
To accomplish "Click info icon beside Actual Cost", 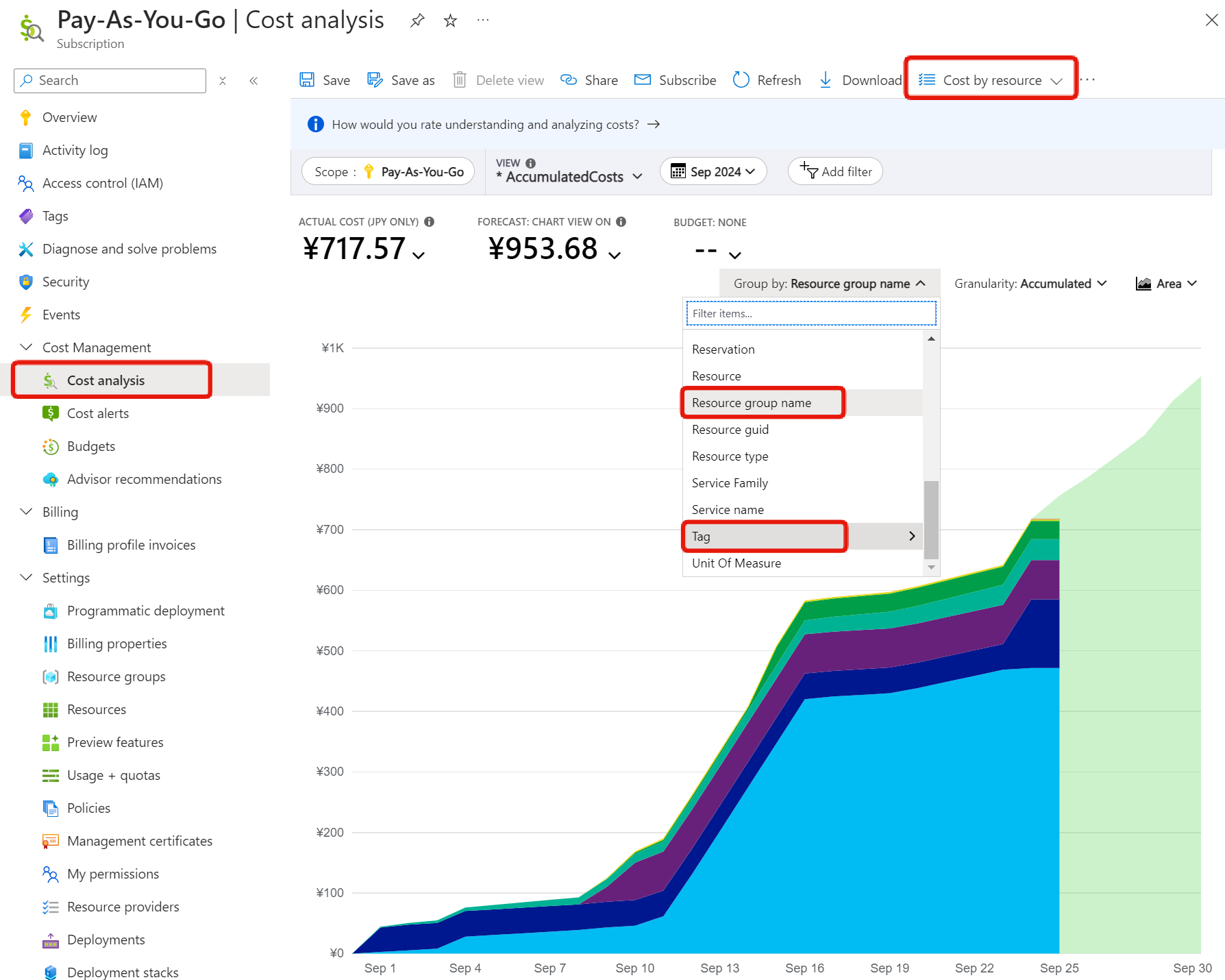I will click(x=430, y=222).
